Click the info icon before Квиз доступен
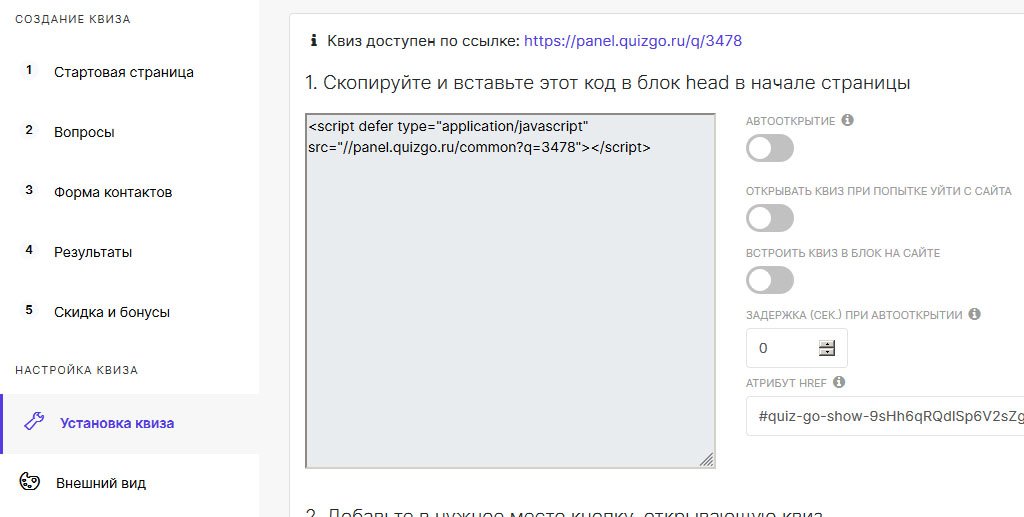The image size is (1024, 517). click(313, 41)
